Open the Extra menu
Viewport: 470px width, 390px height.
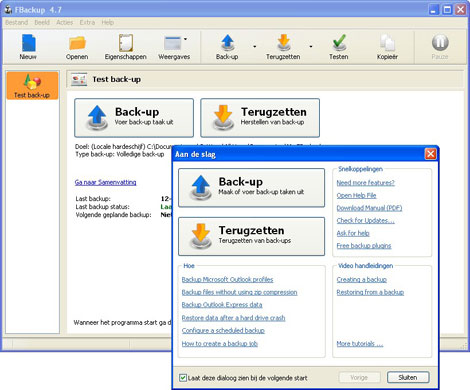tap(87, 23)
